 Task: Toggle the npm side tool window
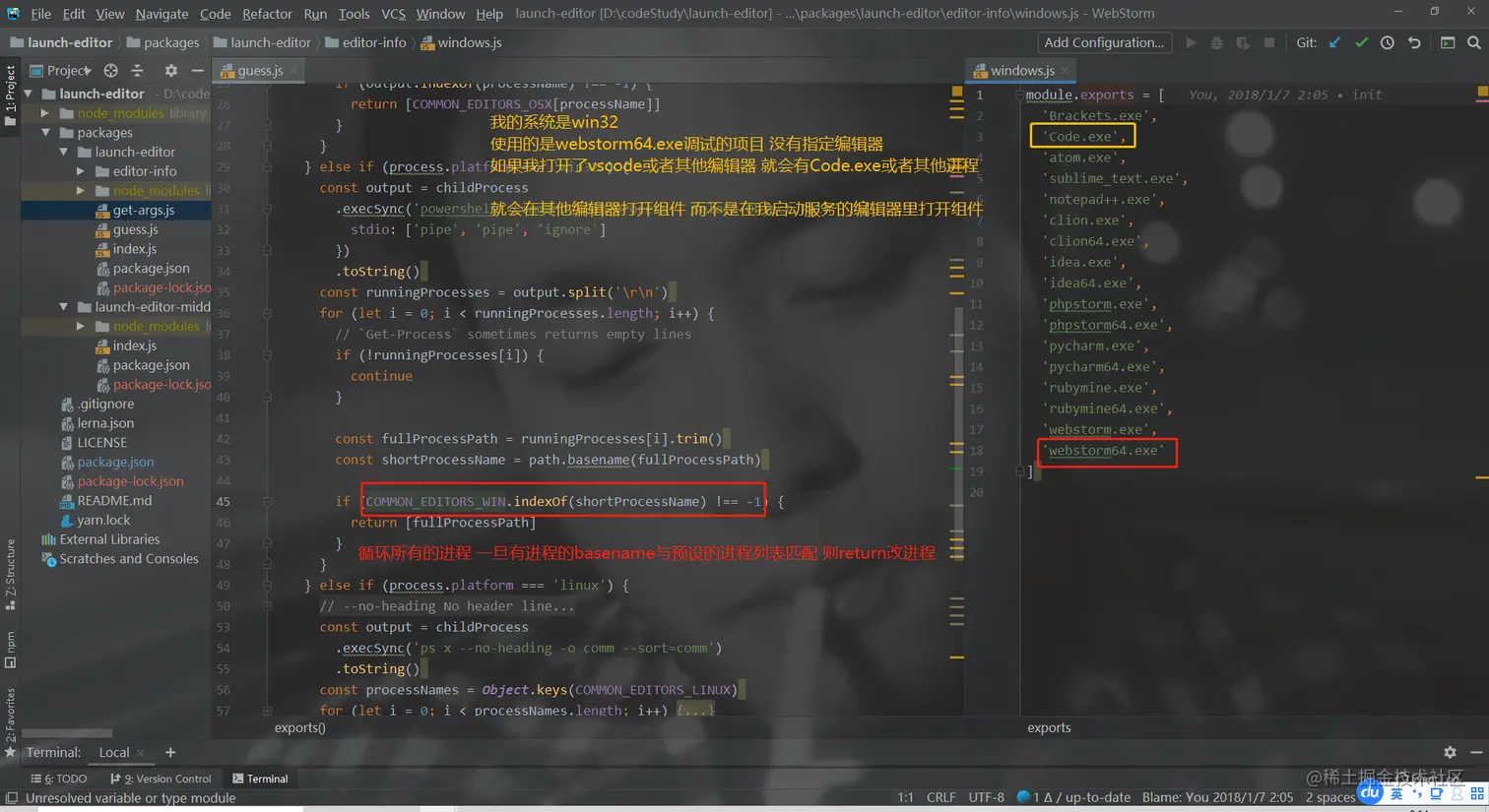pos(10,651)
